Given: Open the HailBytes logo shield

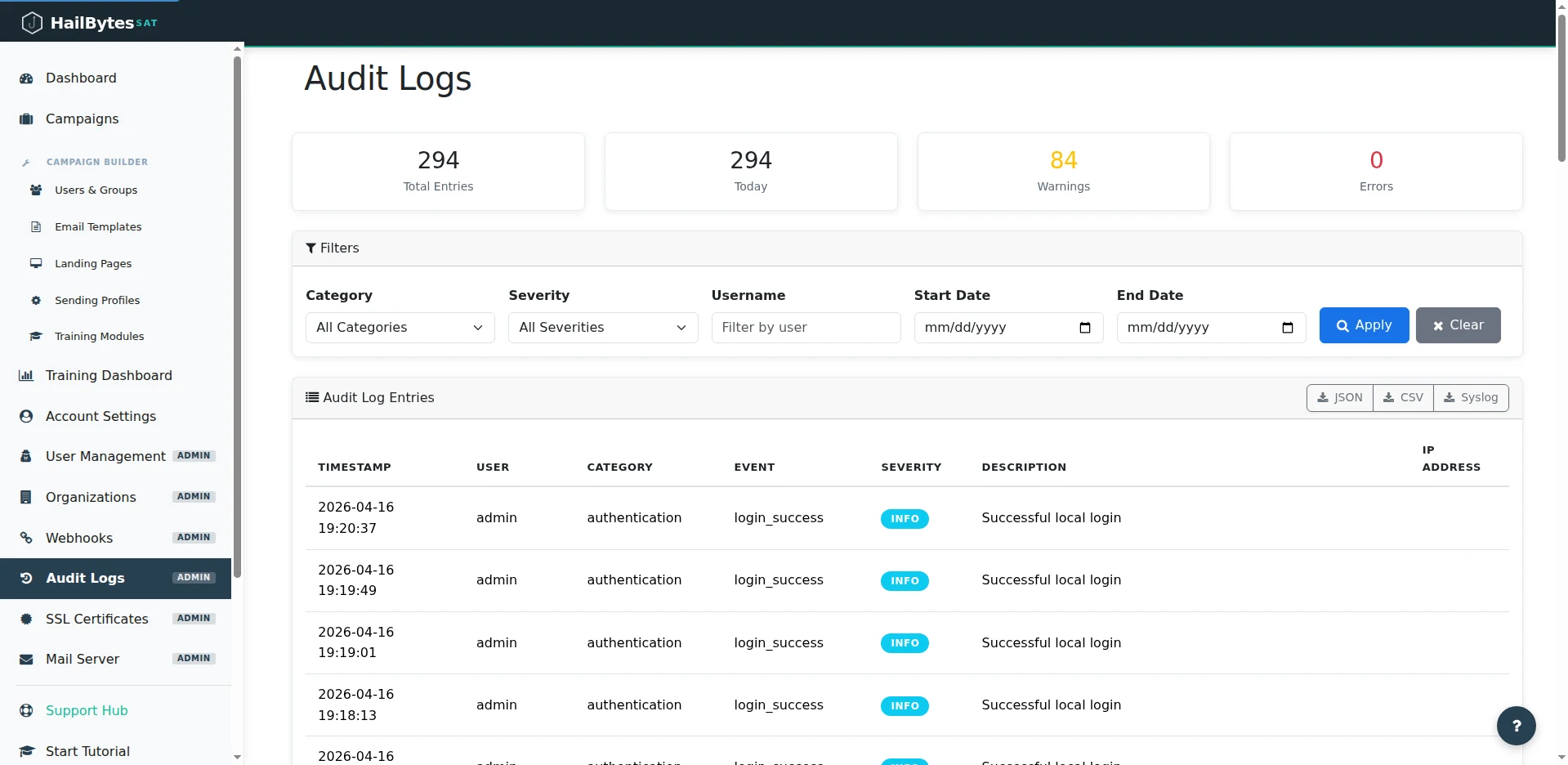Looking at the screenshot, I should pos(32,22).
